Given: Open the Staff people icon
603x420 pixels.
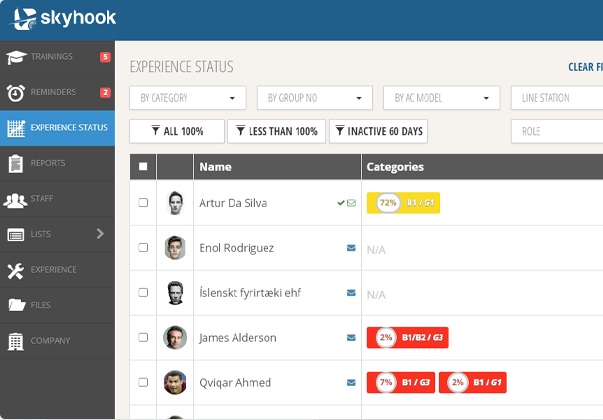Looking at the screenshot, I should click(15, 199).
